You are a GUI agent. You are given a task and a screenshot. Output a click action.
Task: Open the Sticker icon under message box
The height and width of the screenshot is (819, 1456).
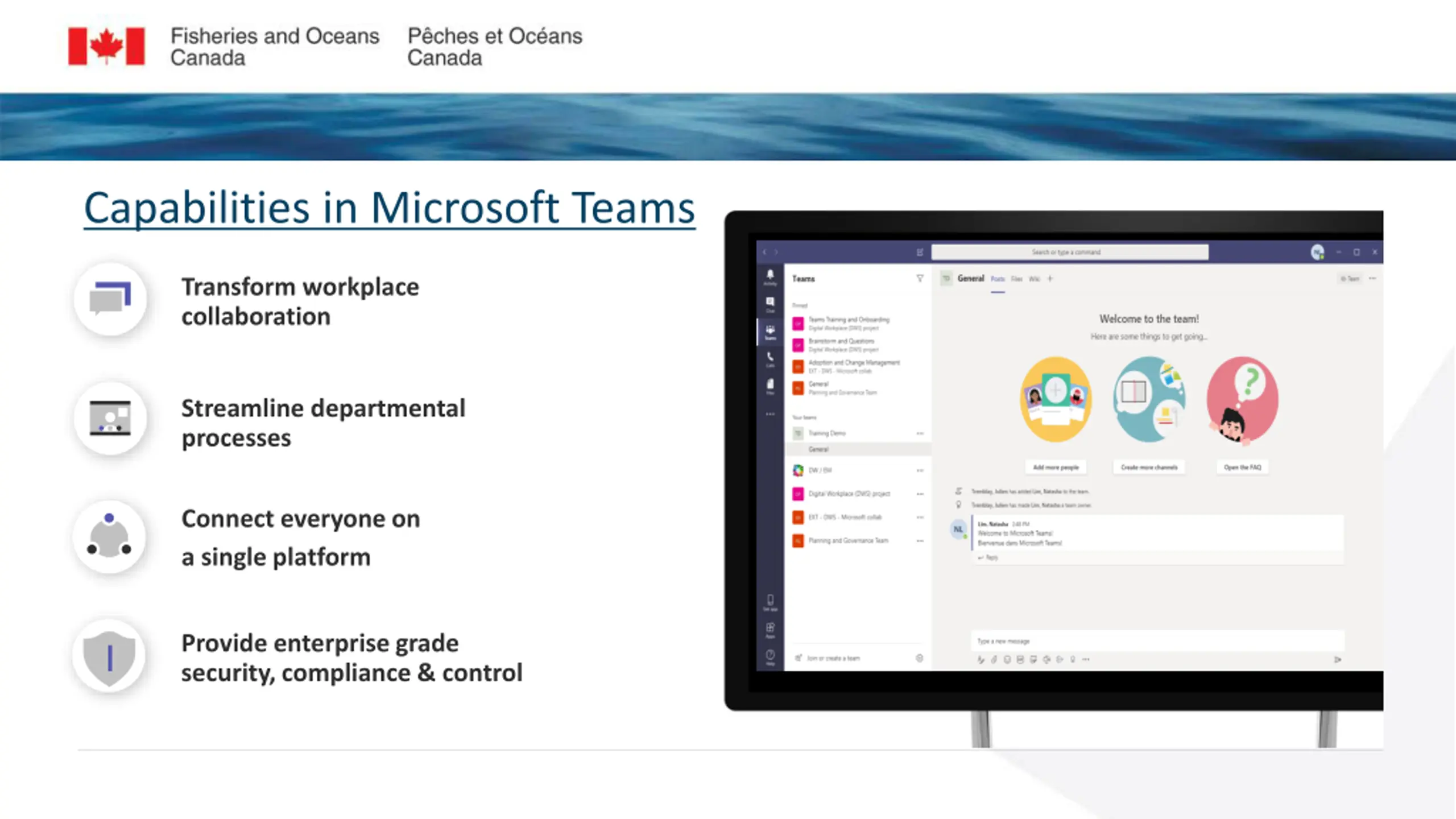1033,660
